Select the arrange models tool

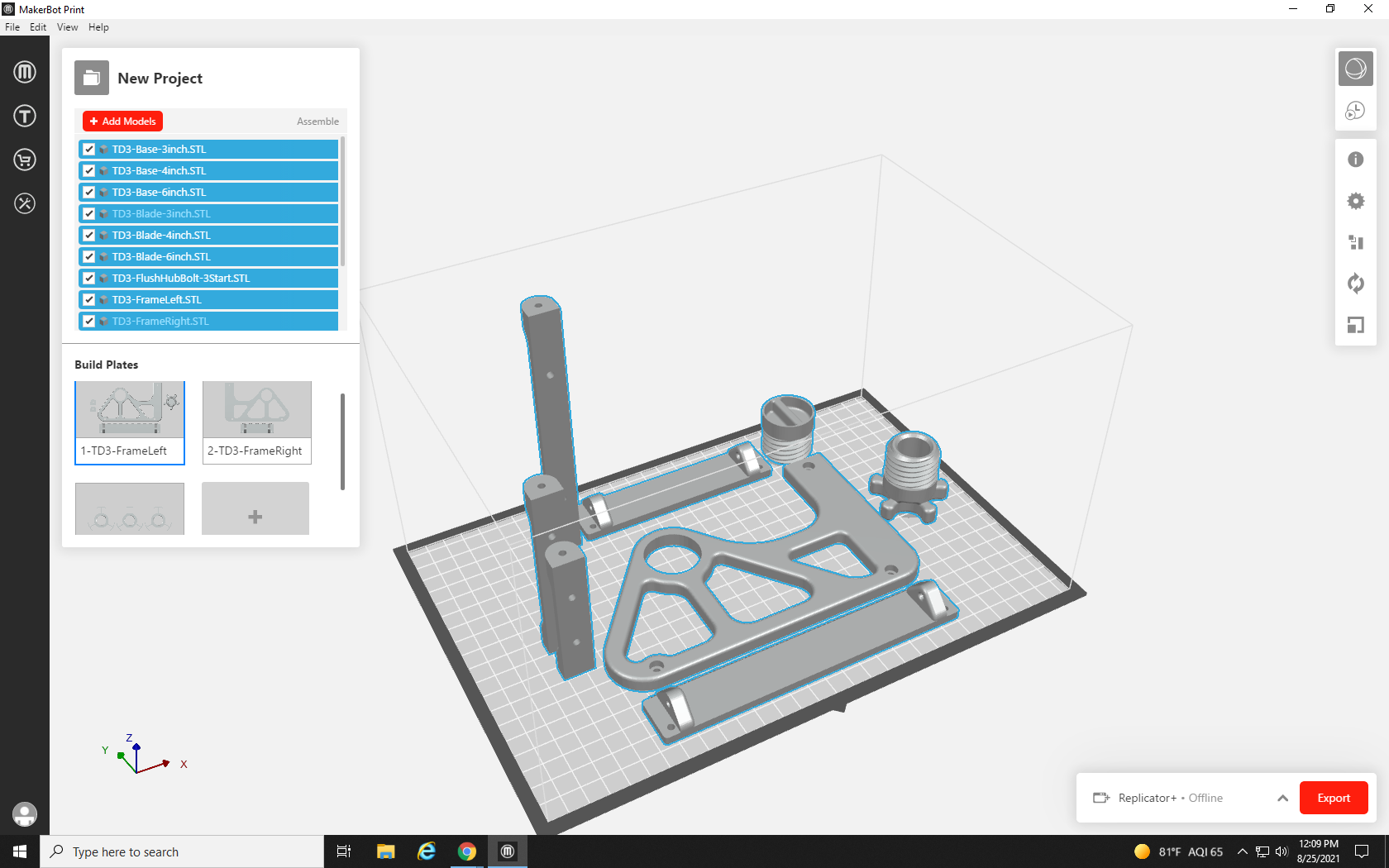coord(1356,242)
